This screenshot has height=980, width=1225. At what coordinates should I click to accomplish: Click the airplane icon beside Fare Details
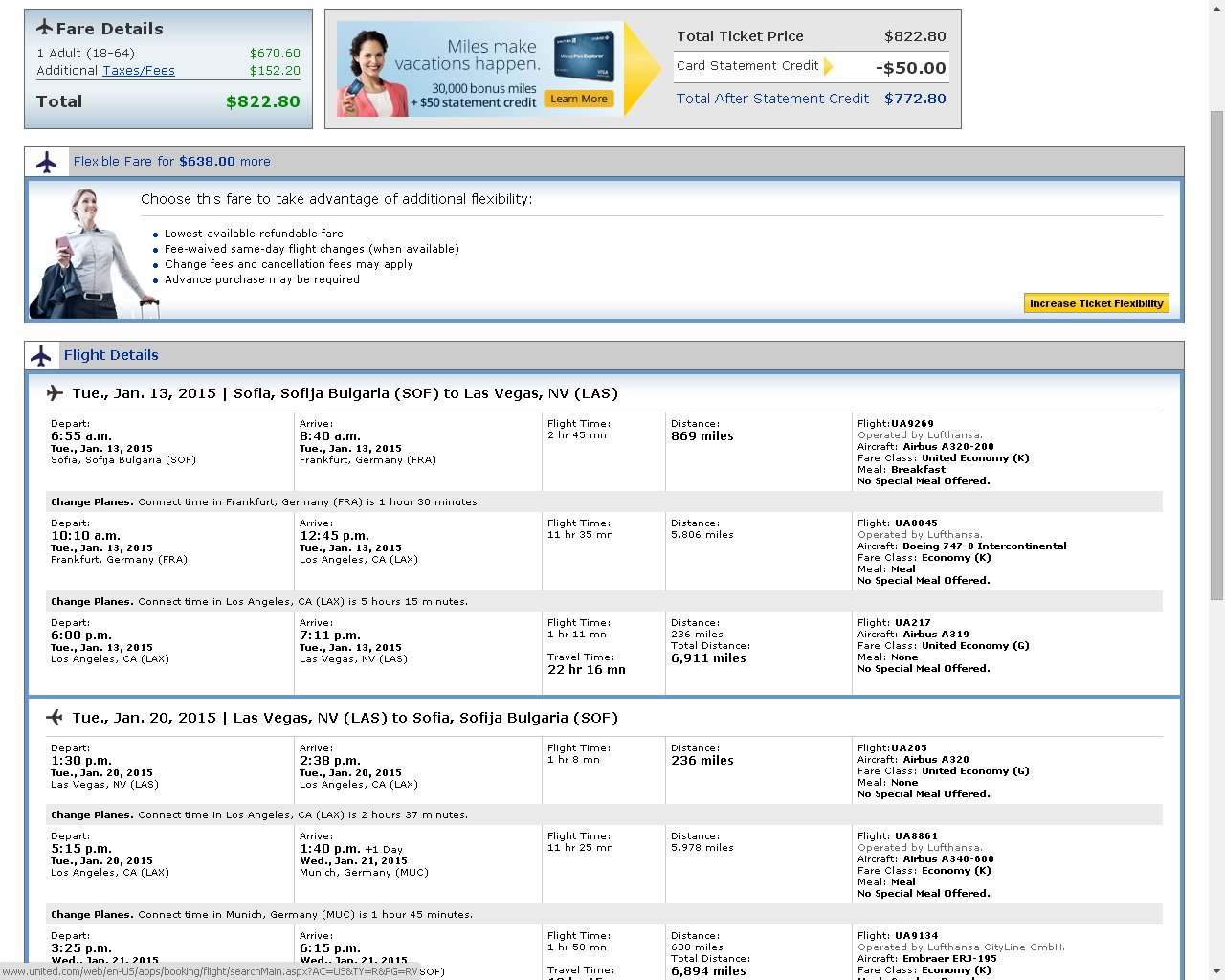point(44,28)
